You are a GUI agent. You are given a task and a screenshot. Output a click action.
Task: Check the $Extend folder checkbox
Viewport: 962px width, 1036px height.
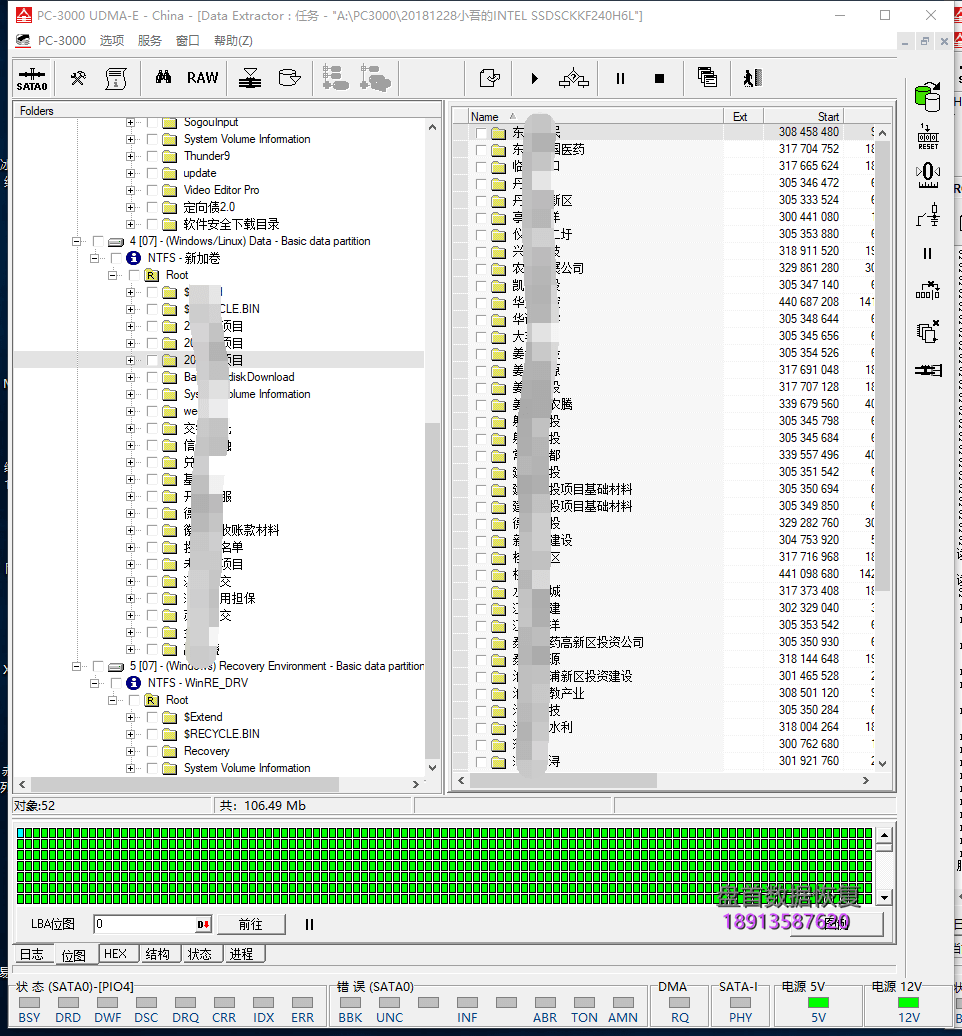click(x=152, y=717)
